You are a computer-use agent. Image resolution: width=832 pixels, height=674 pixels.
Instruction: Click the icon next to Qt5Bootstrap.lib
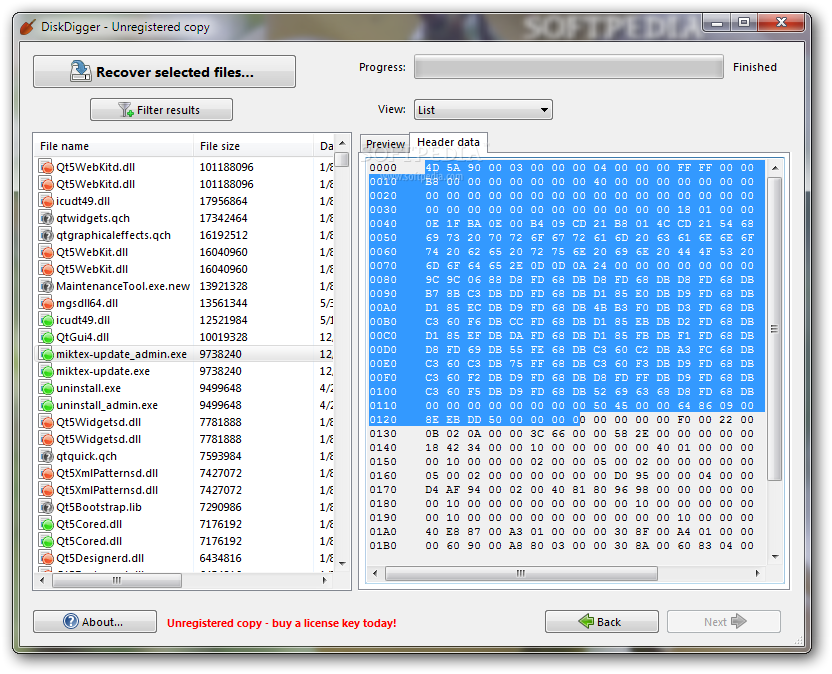click(x=47, y=507)
